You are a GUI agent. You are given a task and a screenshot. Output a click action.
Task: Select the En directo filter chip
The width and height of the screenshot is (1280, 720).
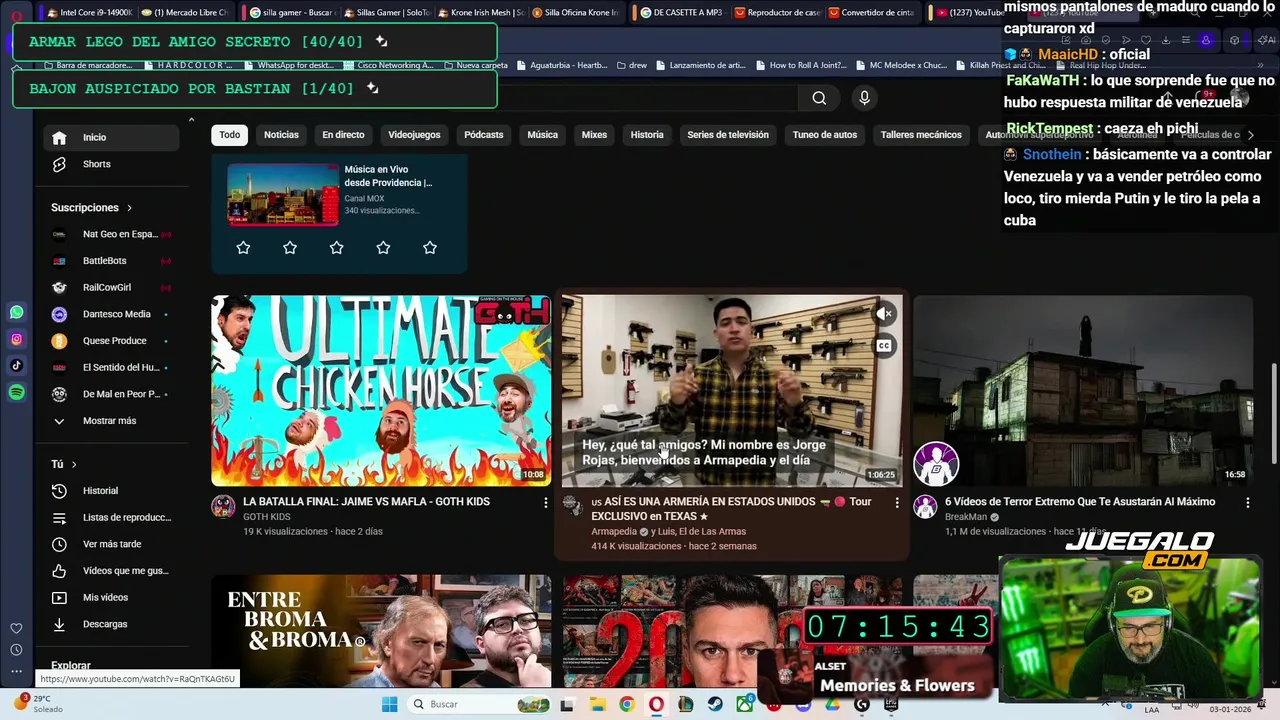coord(343,135)
